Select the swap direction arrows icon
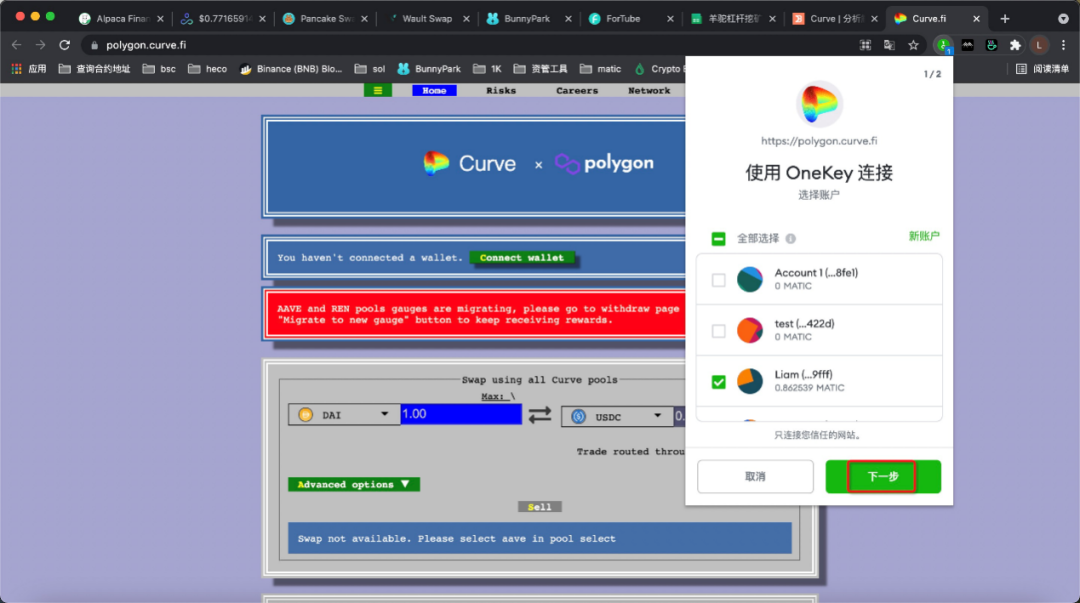The height and width of the screenshot is (603, 1080). [x=539, y=414]
